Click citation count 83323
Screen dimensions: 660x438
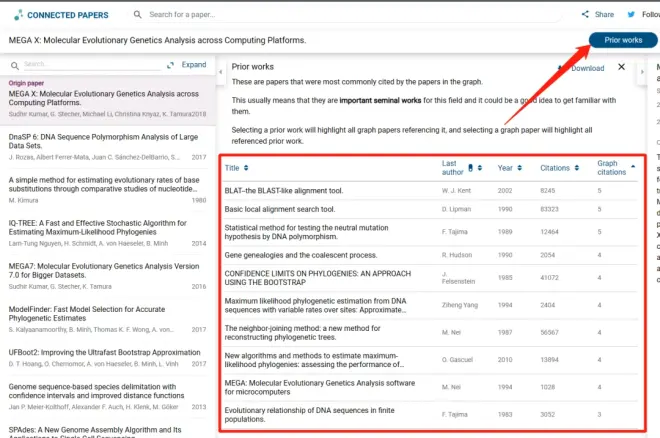(x=549, y=209)
